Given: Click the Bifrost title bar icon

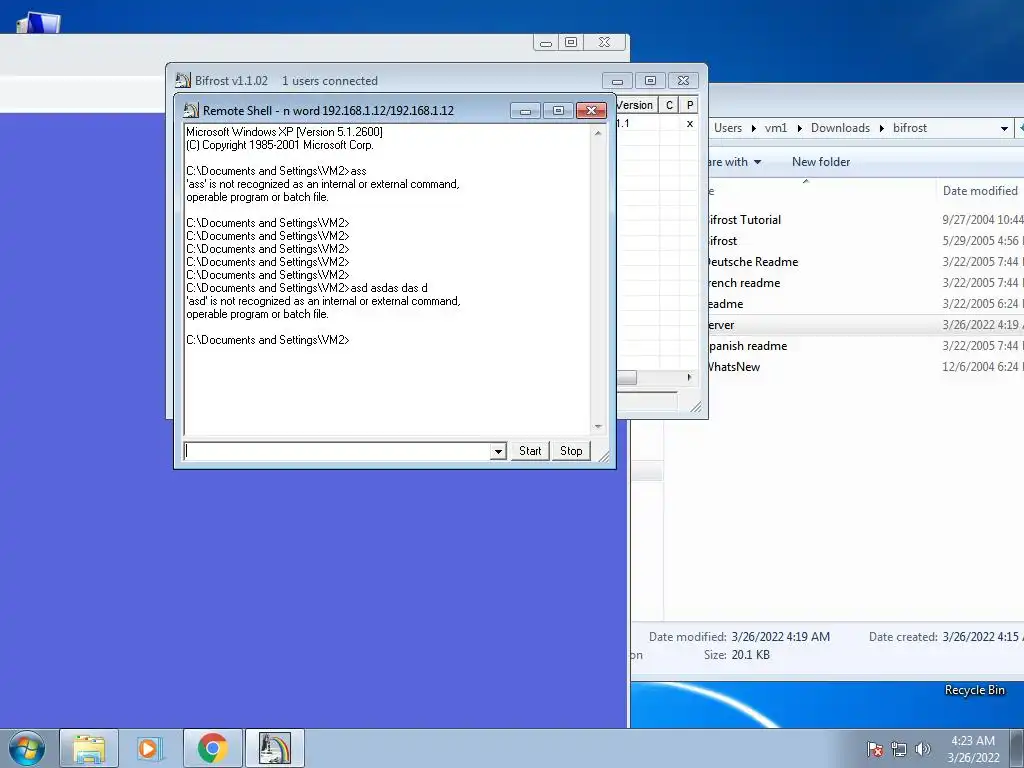Looking at the screenshot, I should (183, 80).
